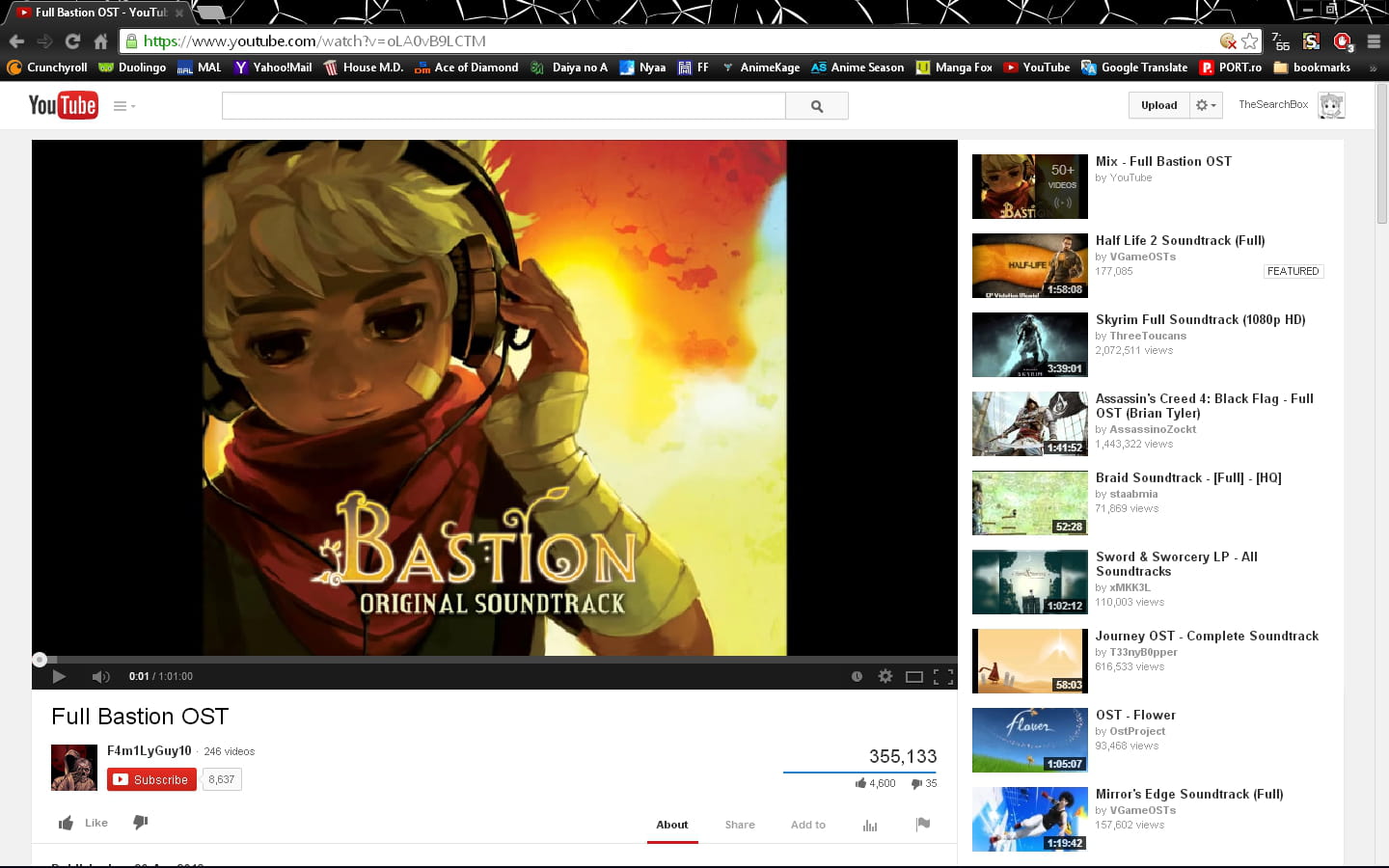Open the staabmia channel link
The image size is (1389, 868).
pos(1133,494)
